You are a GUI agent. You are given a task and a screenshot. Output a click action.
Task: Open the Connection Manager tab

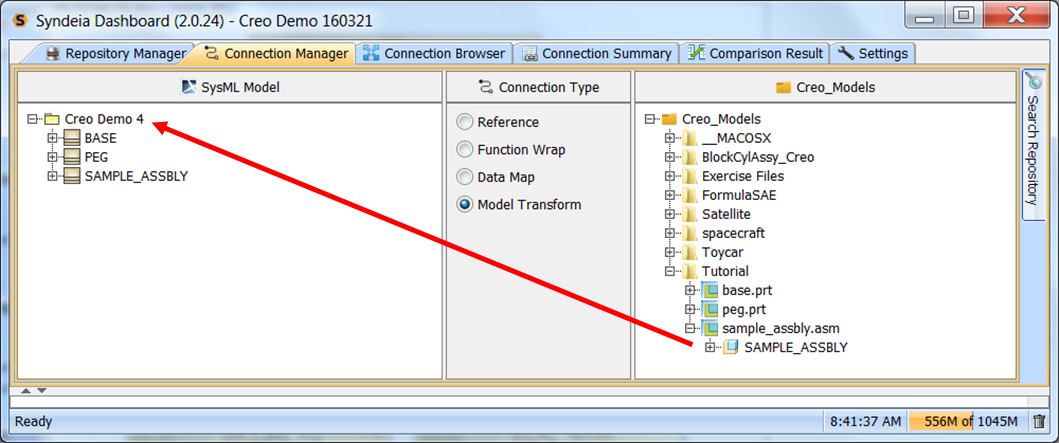pyautogui.click(x=277, y=53)
